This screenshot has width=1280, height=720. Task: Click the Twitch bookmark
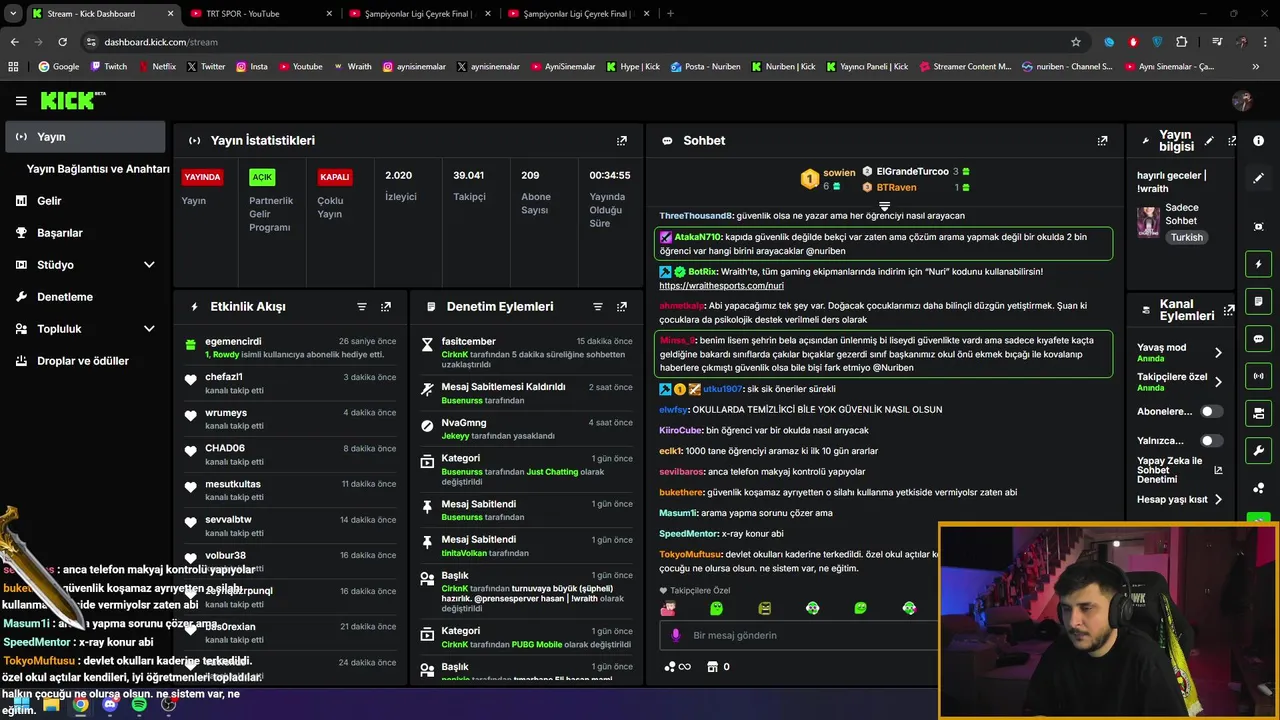tap(109, 67)
